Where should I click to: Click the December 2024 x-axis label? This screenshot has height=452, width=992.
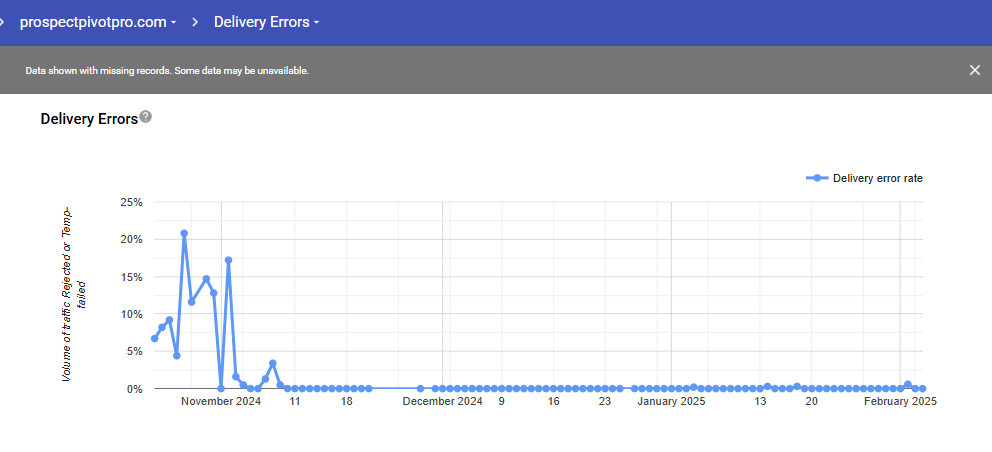pos(443,402)
